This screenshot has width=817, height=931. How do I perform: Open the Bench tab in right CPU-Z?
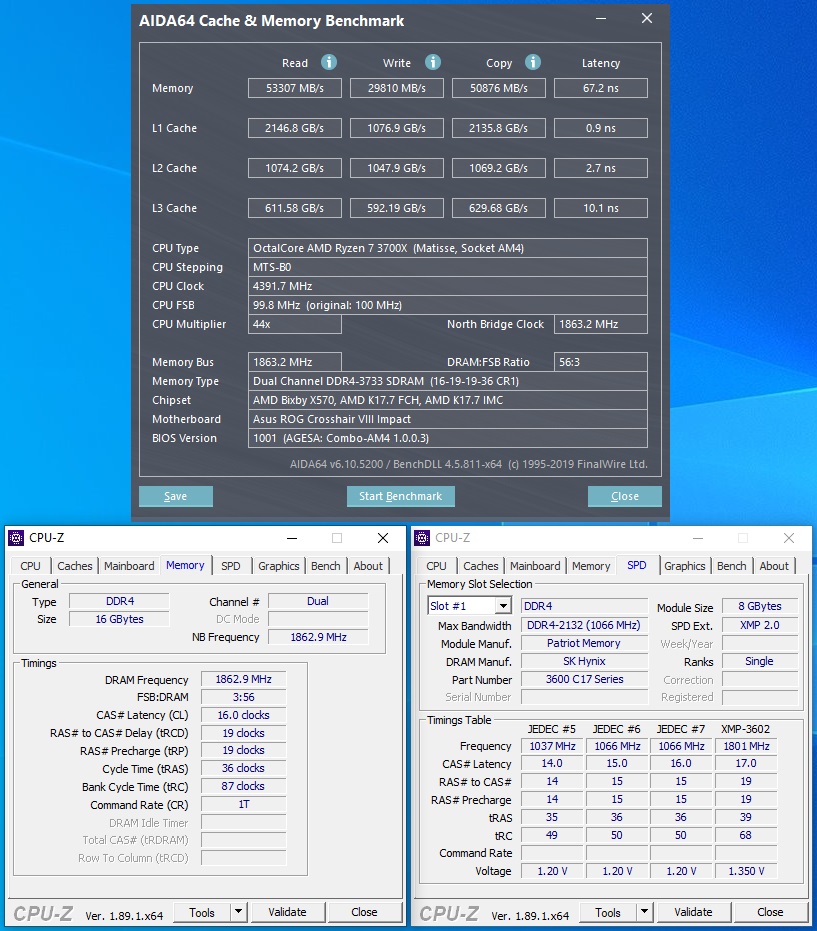[x=732, y=566]
